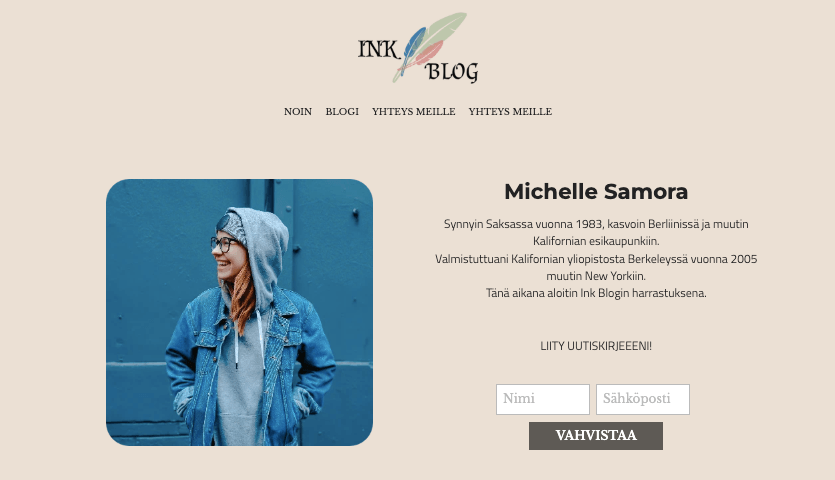
Task: Focus the Nimi input field
Action: pos(543,399)
